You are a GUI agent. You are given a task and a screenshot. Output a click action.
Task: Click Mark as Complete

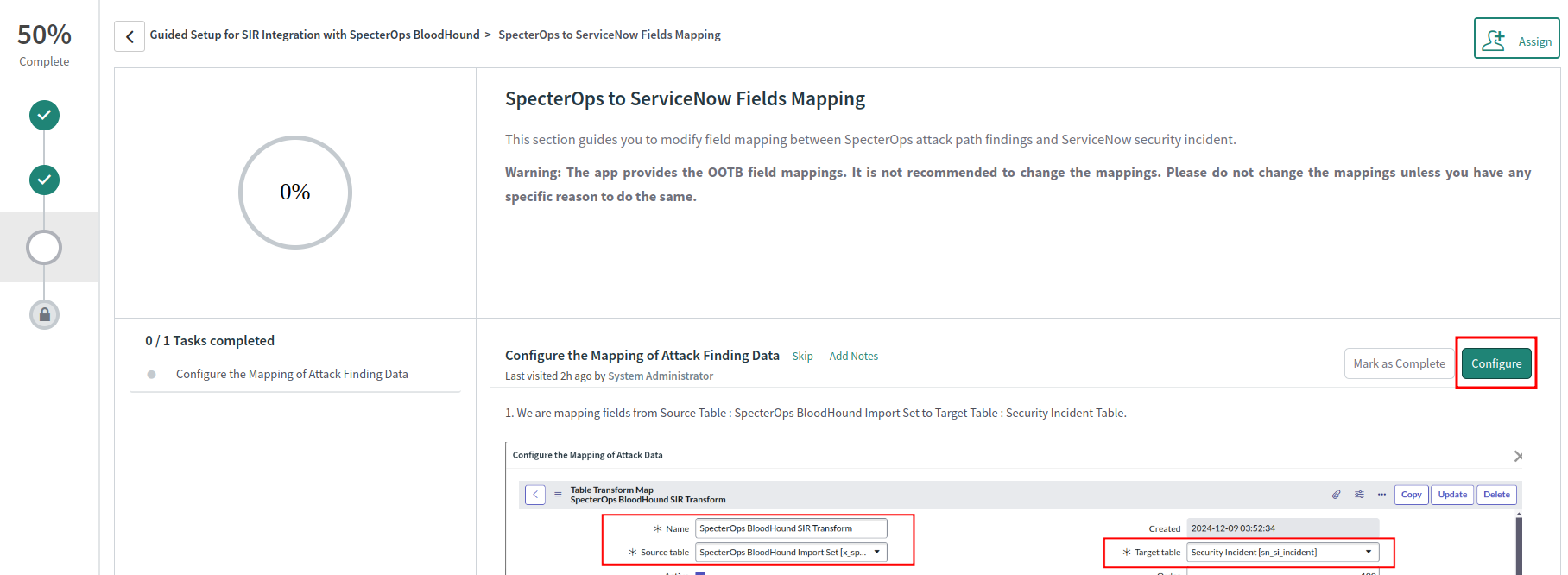[1398, 363]
